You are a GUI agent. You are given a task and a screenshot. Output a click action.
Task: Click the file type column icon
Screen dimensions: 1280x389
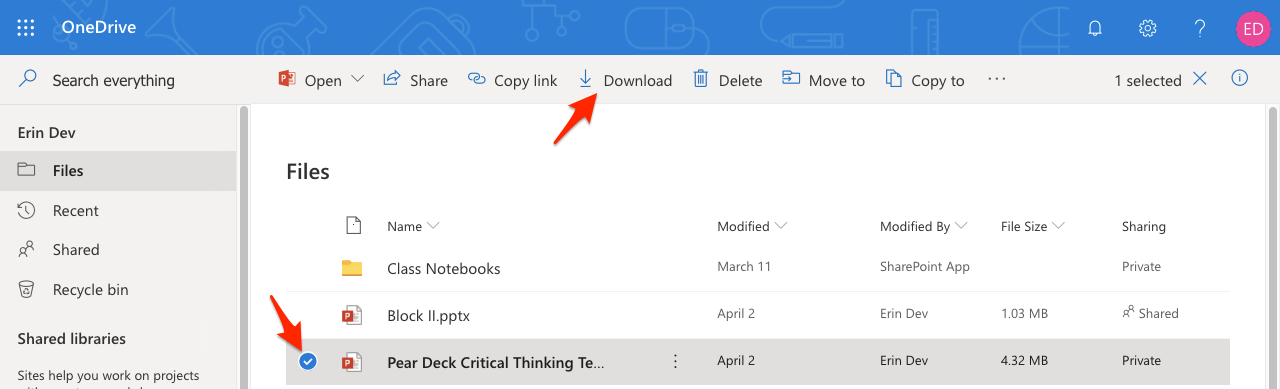pyautogui.click(x=352, y=226)
